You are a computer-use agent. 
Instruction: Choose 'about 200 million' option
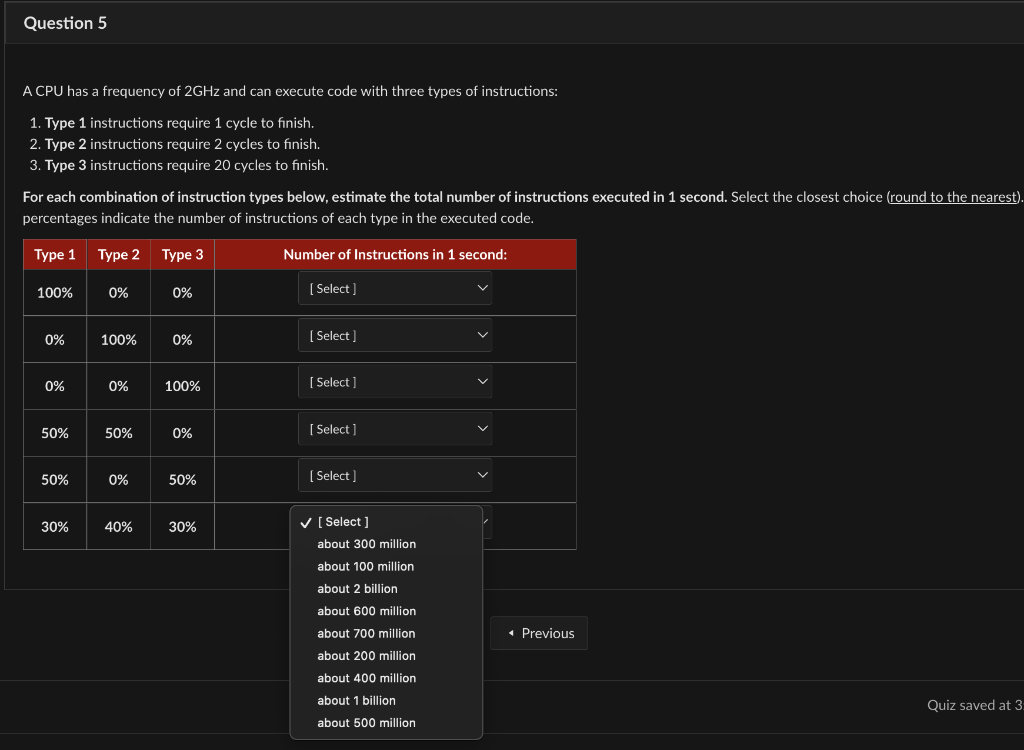coord(386,655)
